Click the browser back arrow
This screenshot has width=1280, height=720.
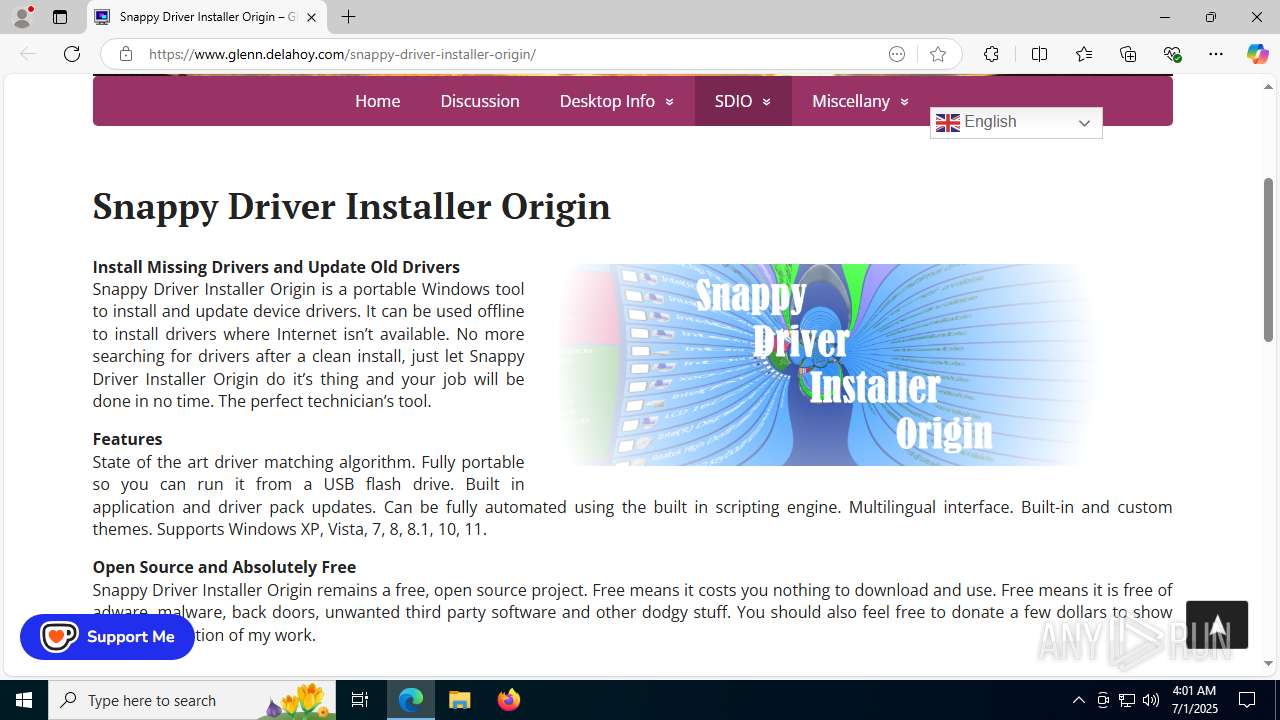point(28,54)
